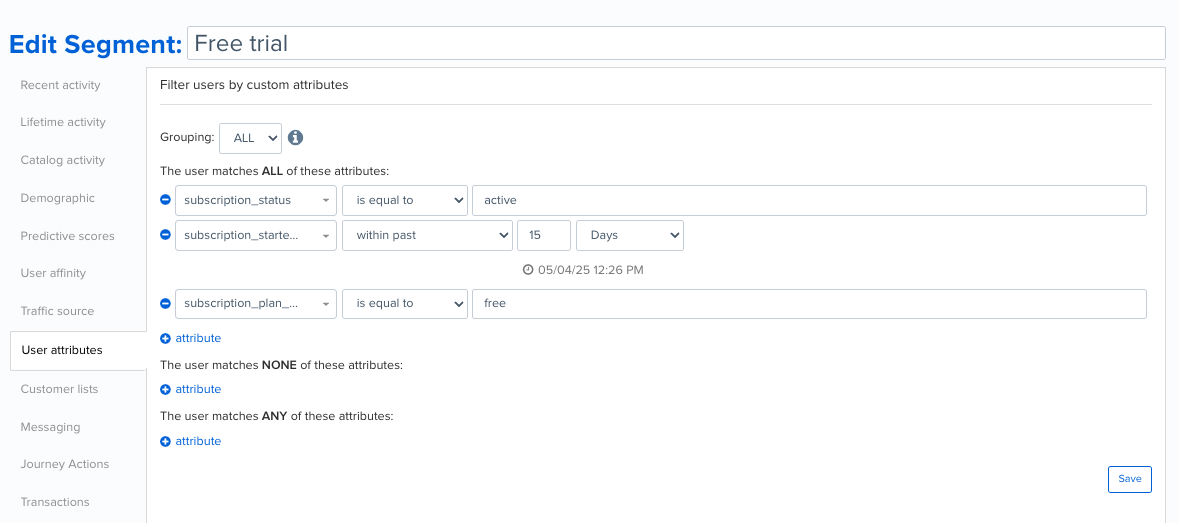Click the plus icon under ALL attributes
This screenshot has width=1178, height=523.
coord(165,338)
